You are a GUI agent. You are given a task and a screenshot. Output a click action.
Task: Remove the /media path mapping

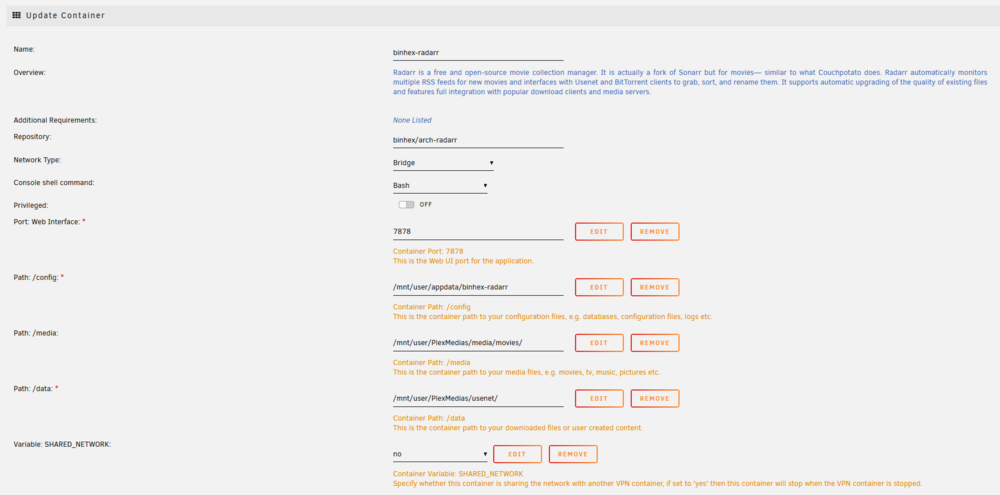[655, 343]
